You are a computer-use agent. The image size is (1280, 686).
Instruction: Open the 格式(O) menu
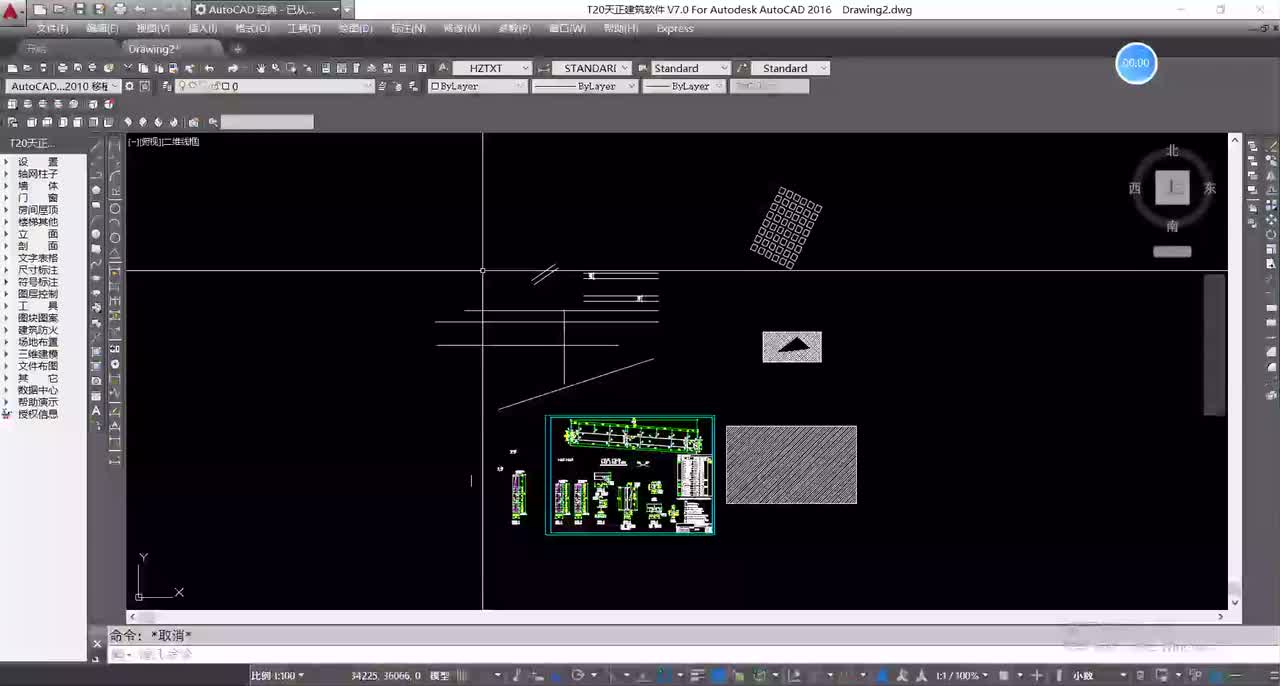tap(252, 28)
